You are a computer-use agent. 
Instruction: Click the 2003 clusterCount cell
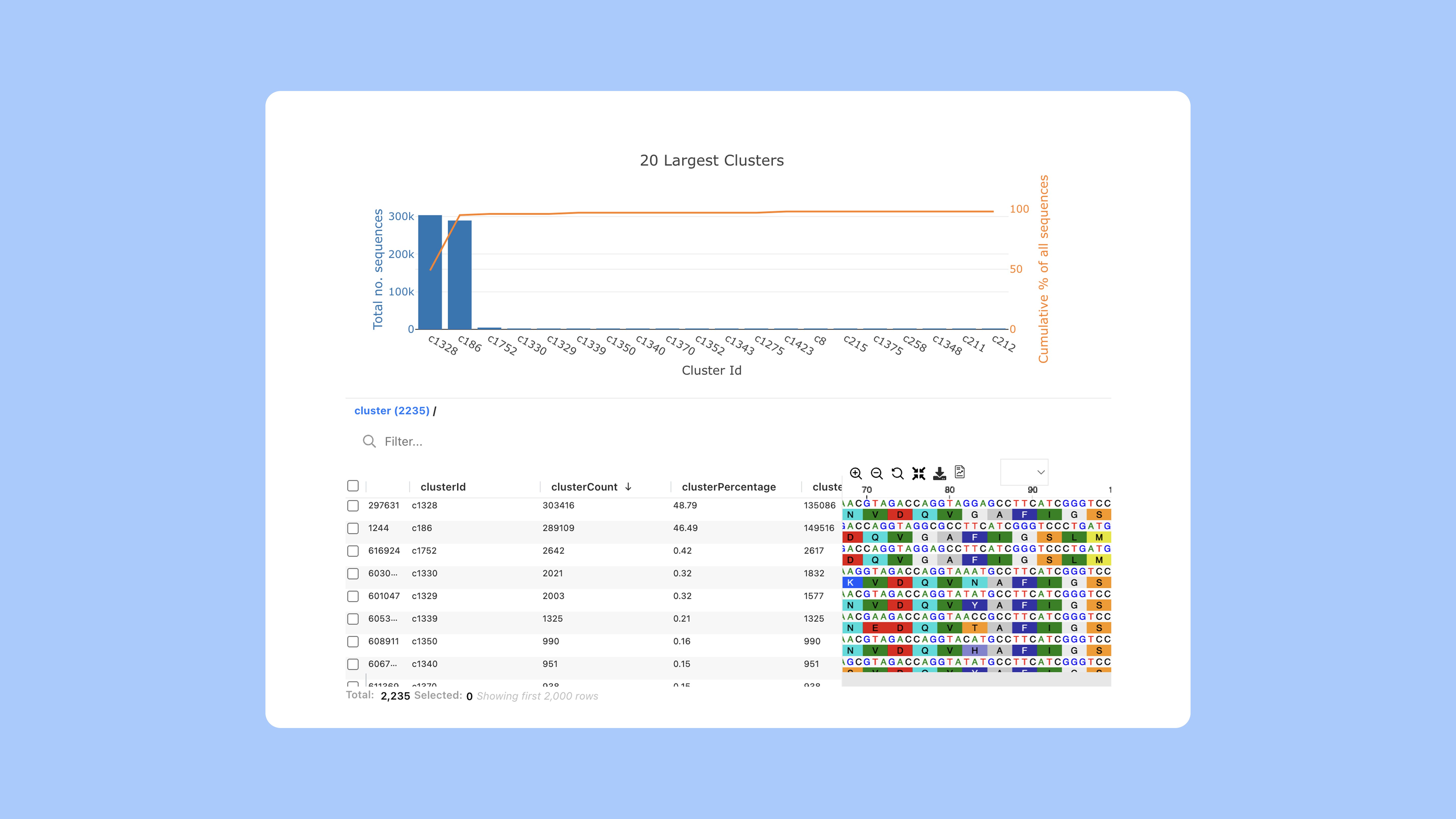[x=553, y=596]
